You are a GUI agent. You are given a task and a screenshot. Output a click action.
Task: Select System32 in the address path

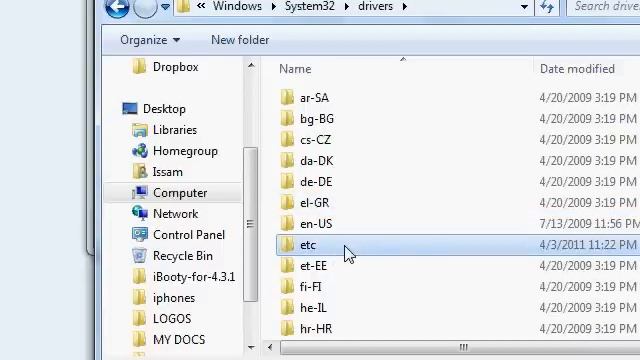(x=310, y=6)
